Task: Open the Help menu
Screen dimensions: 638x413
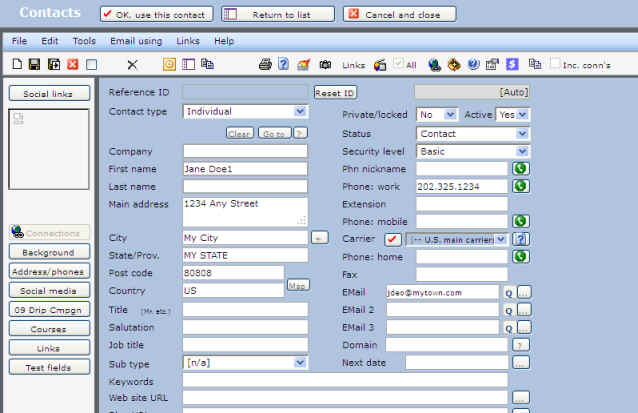Action: point(224,41)
